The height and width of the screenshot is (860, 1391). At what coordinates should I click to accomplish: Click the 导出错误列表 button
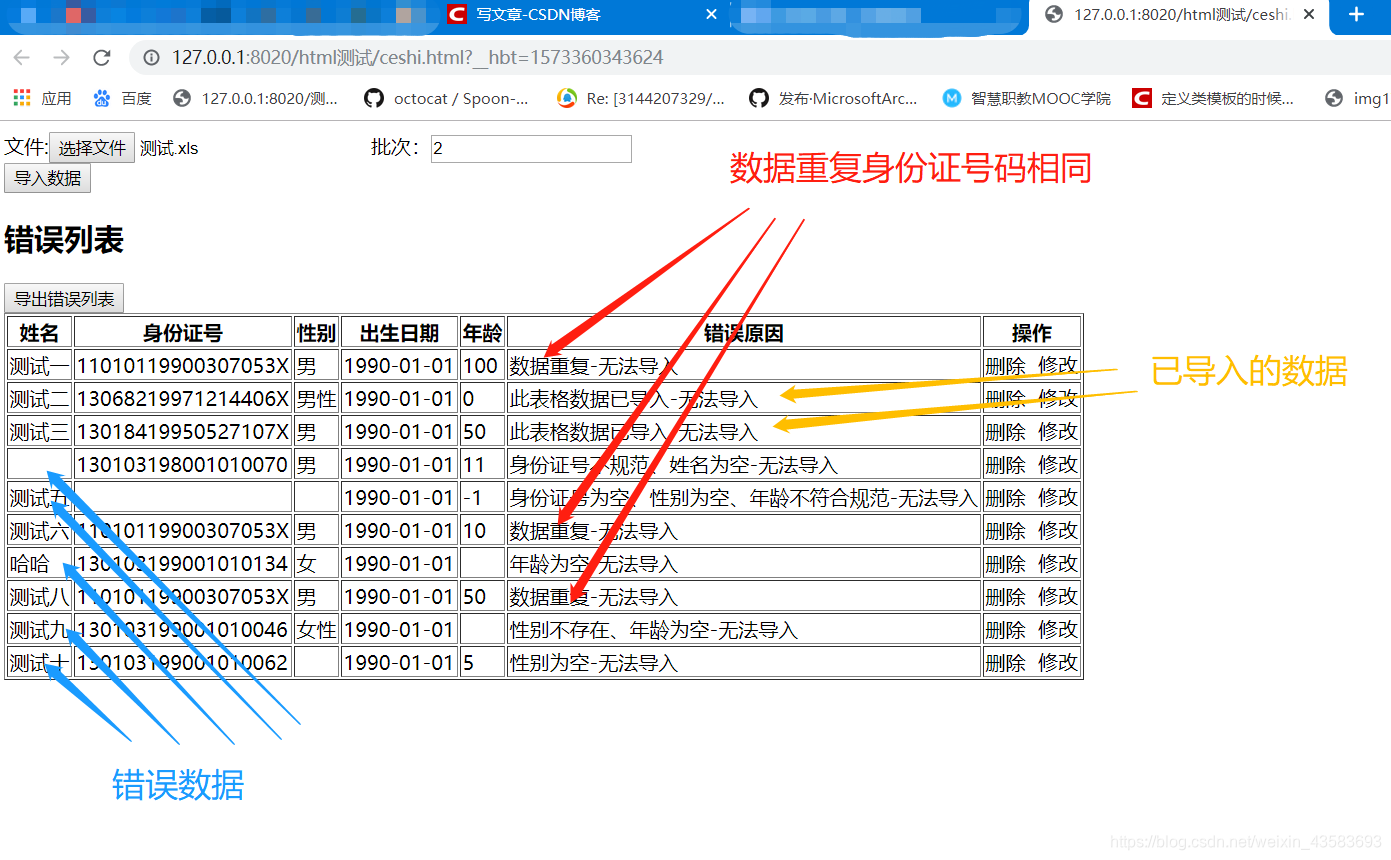64,299
